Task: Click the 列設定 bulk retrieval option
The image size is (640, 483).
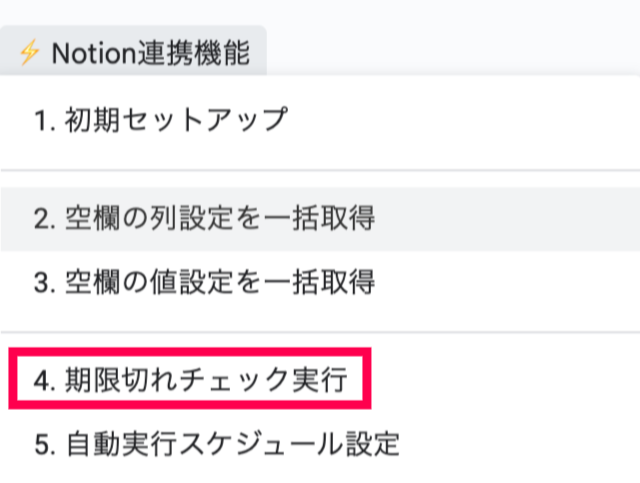Action: [x=205, y=219]
